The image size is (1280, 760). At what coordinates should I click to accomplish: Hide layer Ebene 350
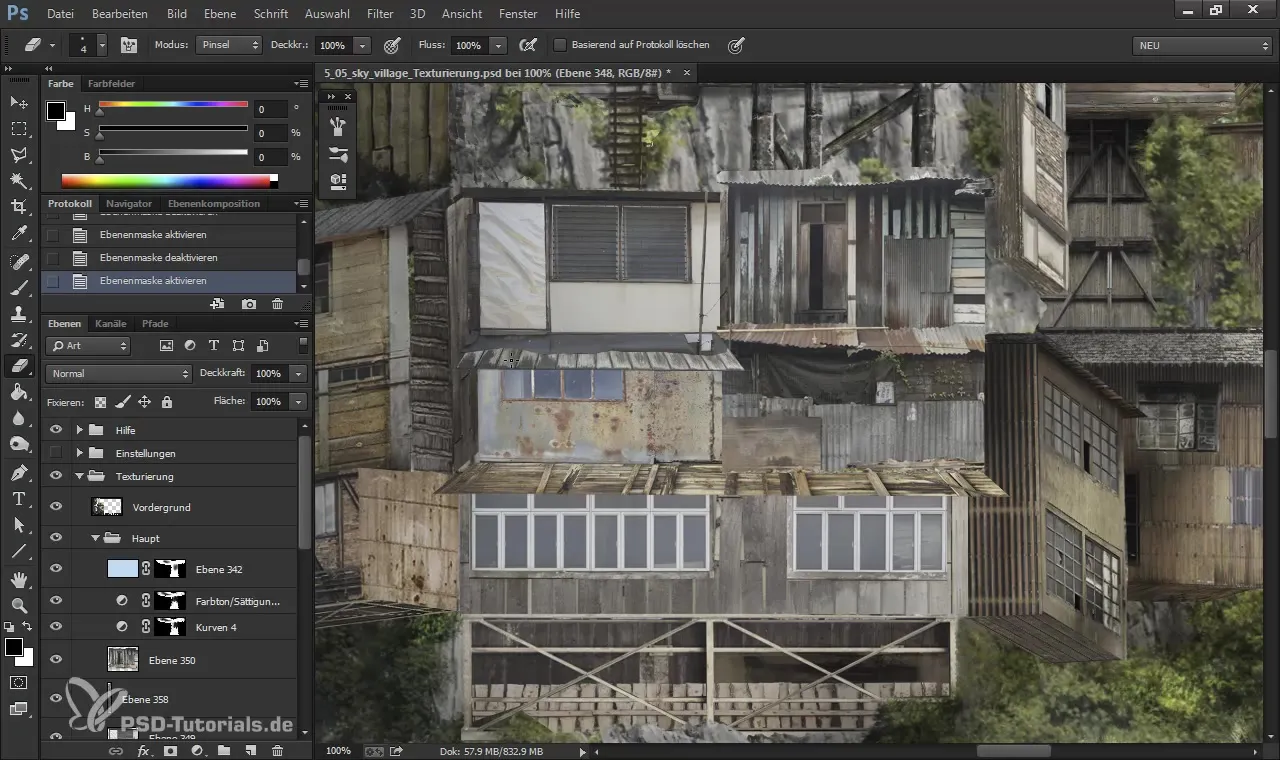(56, 660)
